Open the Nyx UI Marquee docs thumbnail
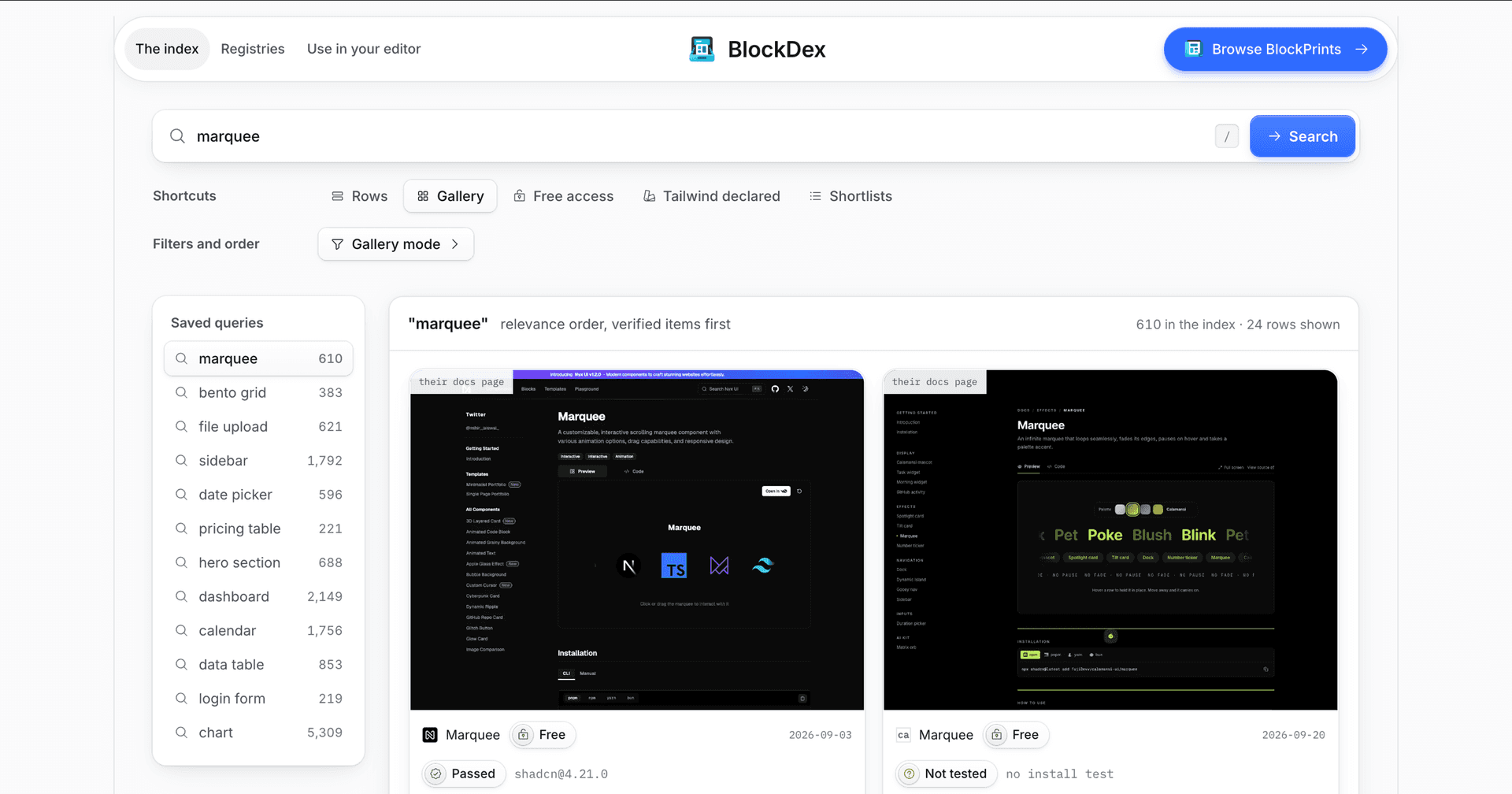This screenshot has height=794, width=1512. click(637, 540)
